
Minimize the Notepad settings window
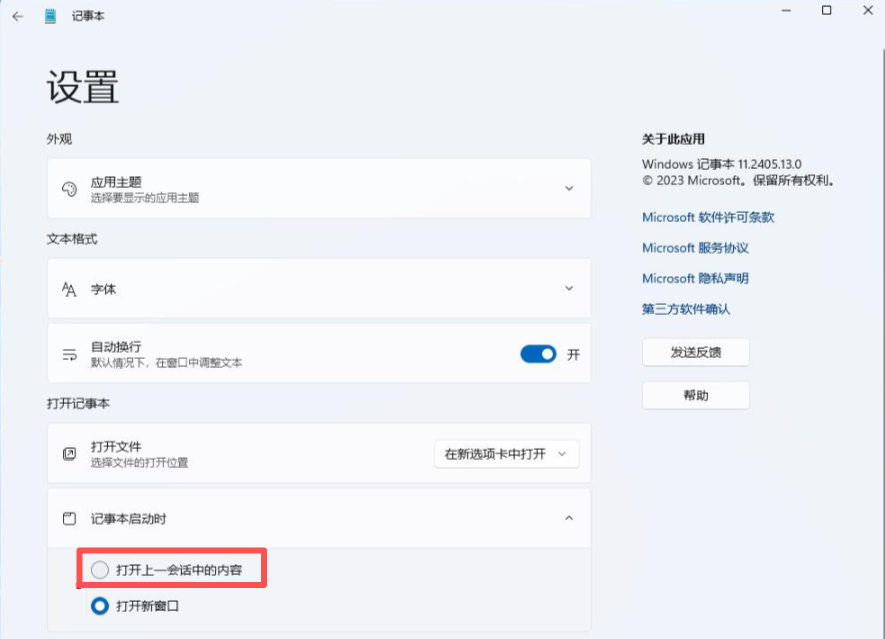(786, 11)
